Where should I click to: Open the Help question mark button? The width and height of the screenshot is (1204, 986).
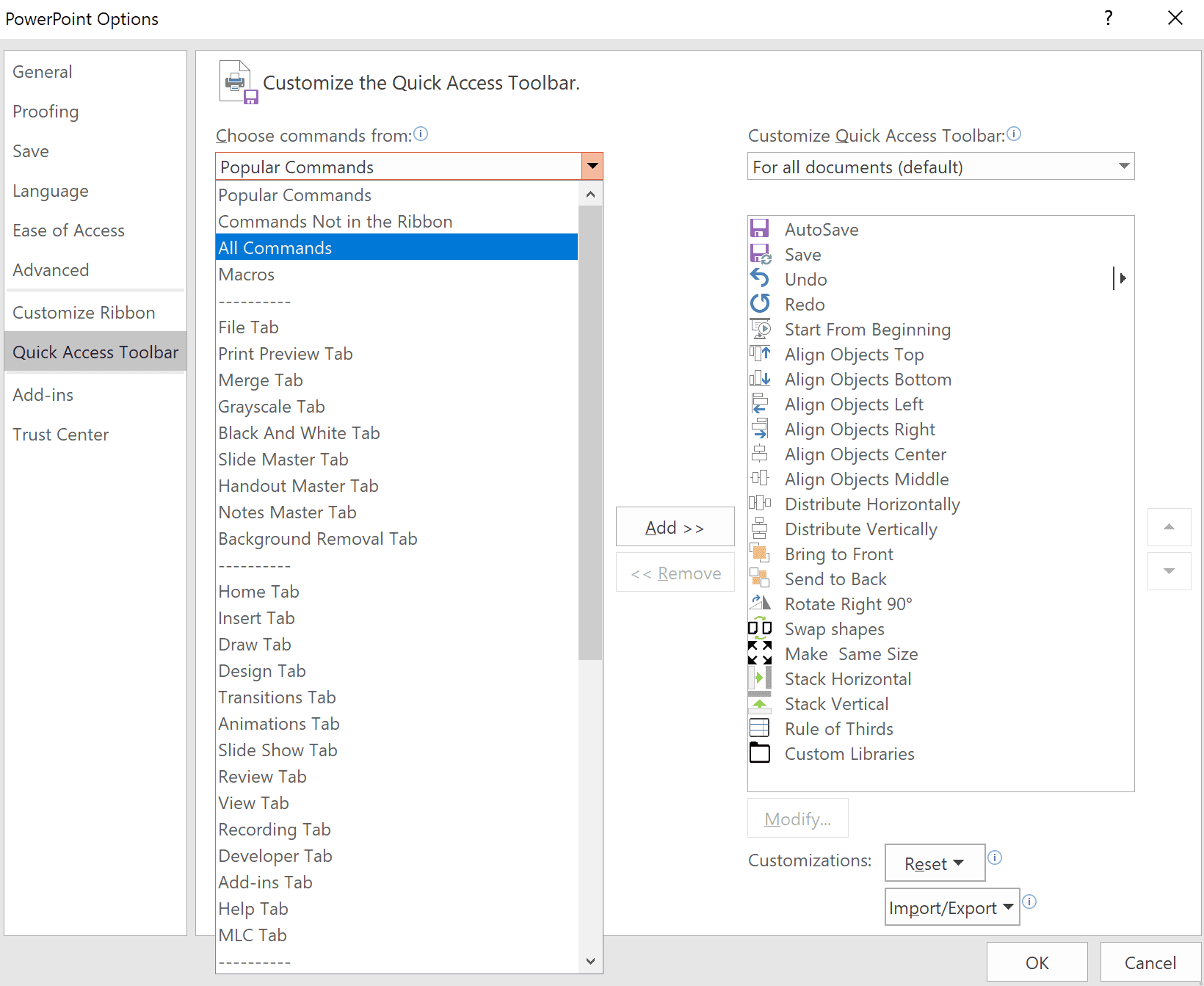pos(1109,18)
